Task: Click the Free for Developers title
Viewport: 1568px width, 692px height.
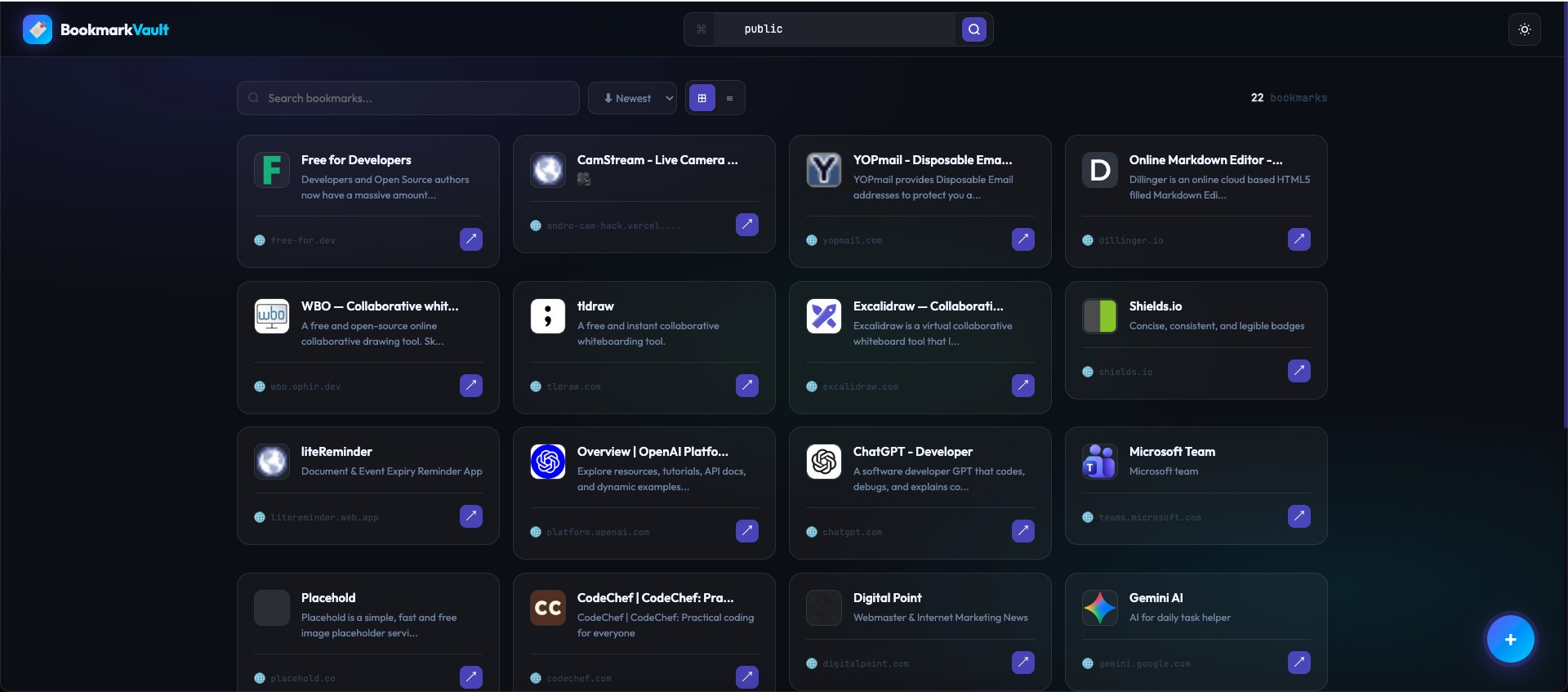Action: coord(356,160)
